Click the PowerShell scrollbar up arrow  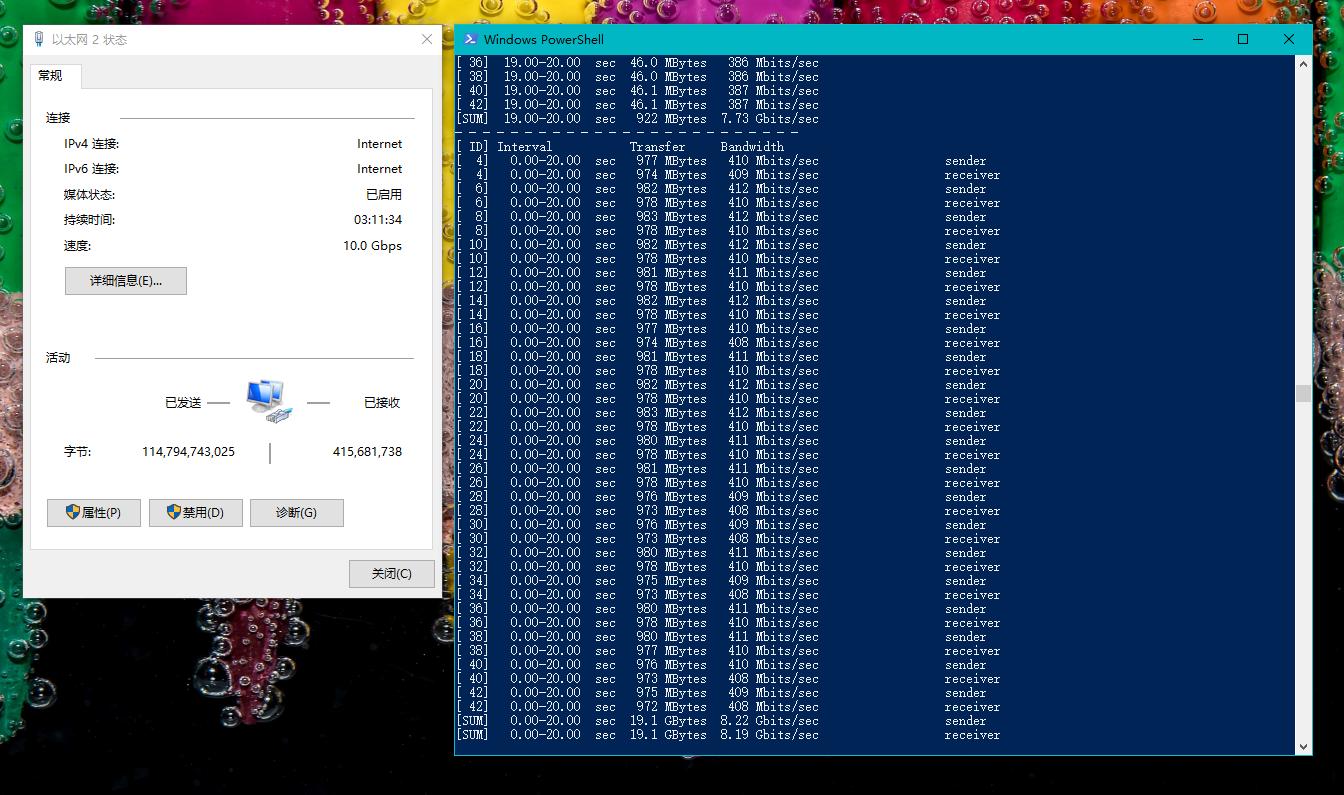tap(1303, 63)
